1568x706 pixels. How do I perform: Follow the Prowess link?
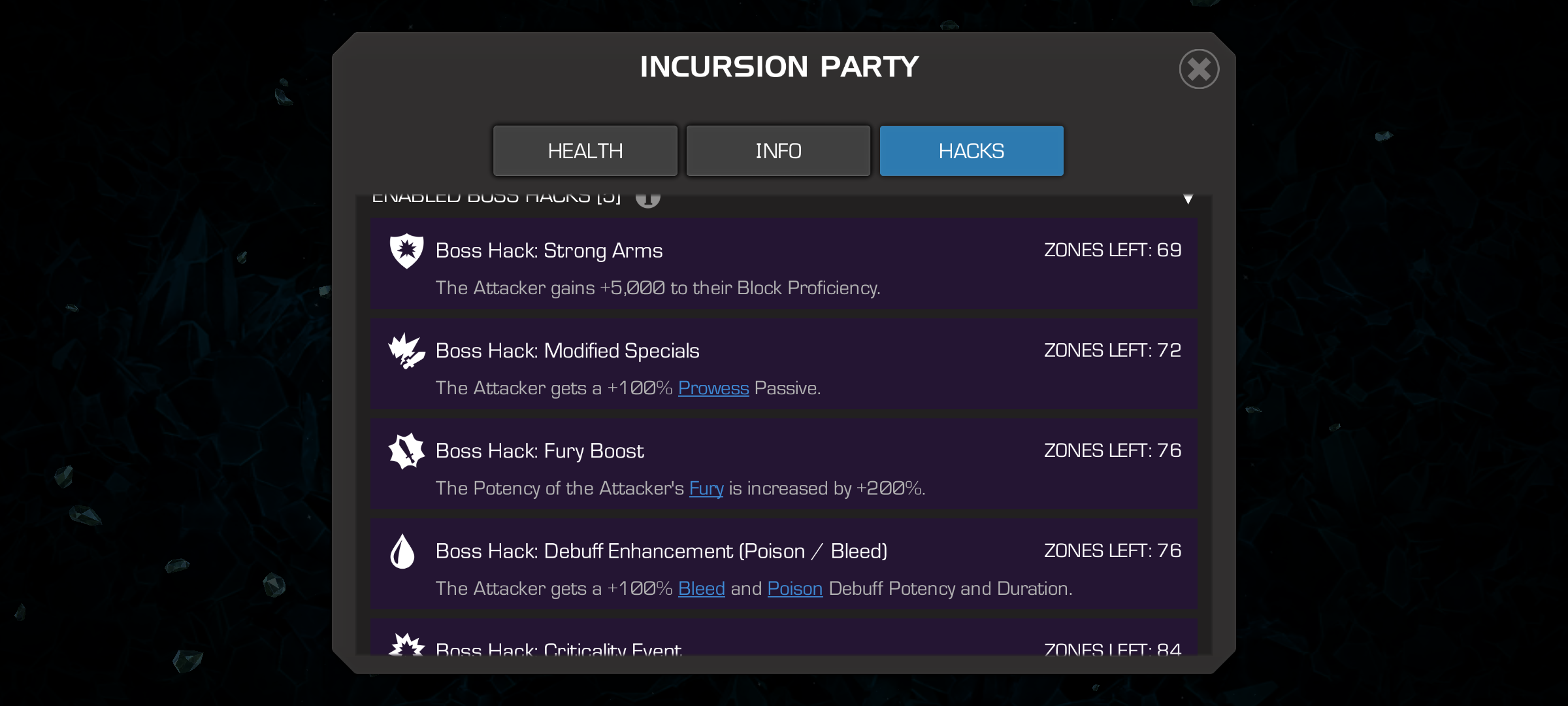tap(713, 388)
